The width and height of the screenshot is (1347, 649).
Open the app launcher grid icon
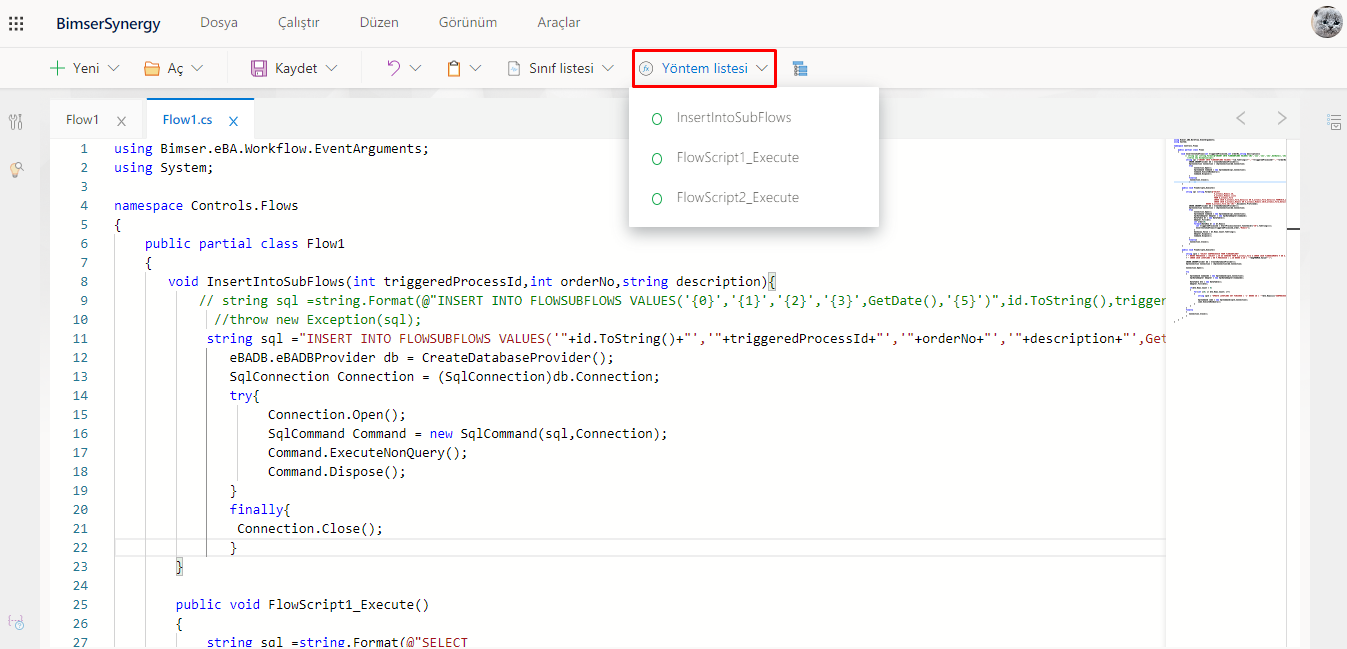(x=16, y=23)
